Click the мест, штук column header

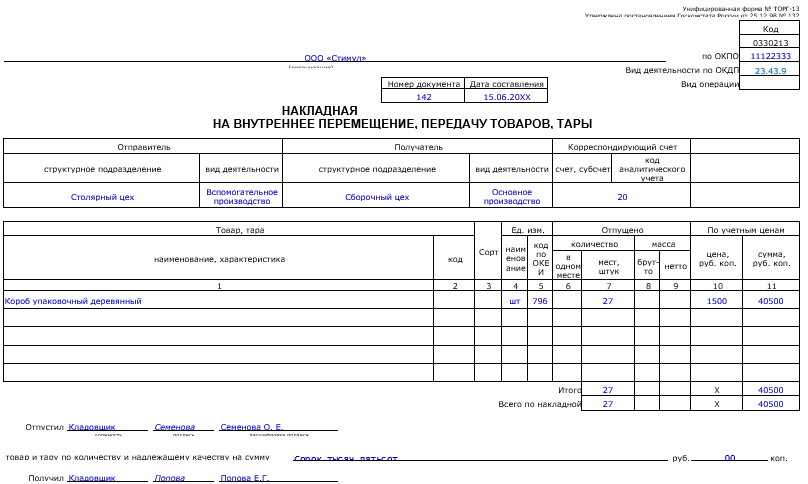[x=608, y=266]
